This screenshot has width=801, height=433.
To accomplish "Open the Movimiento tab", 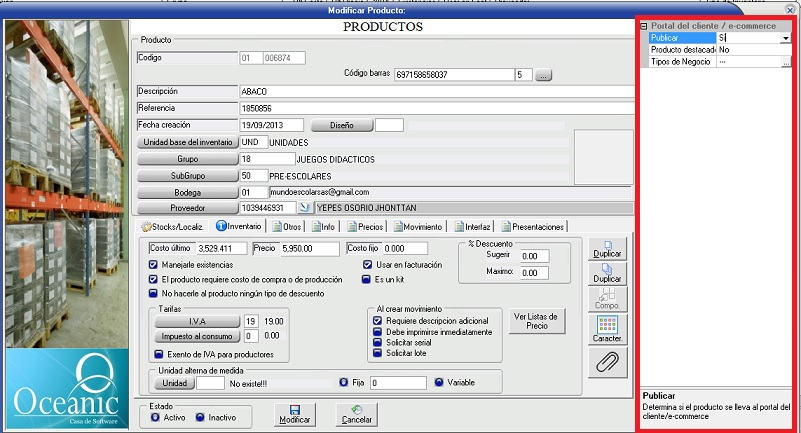I will (419, 226).
